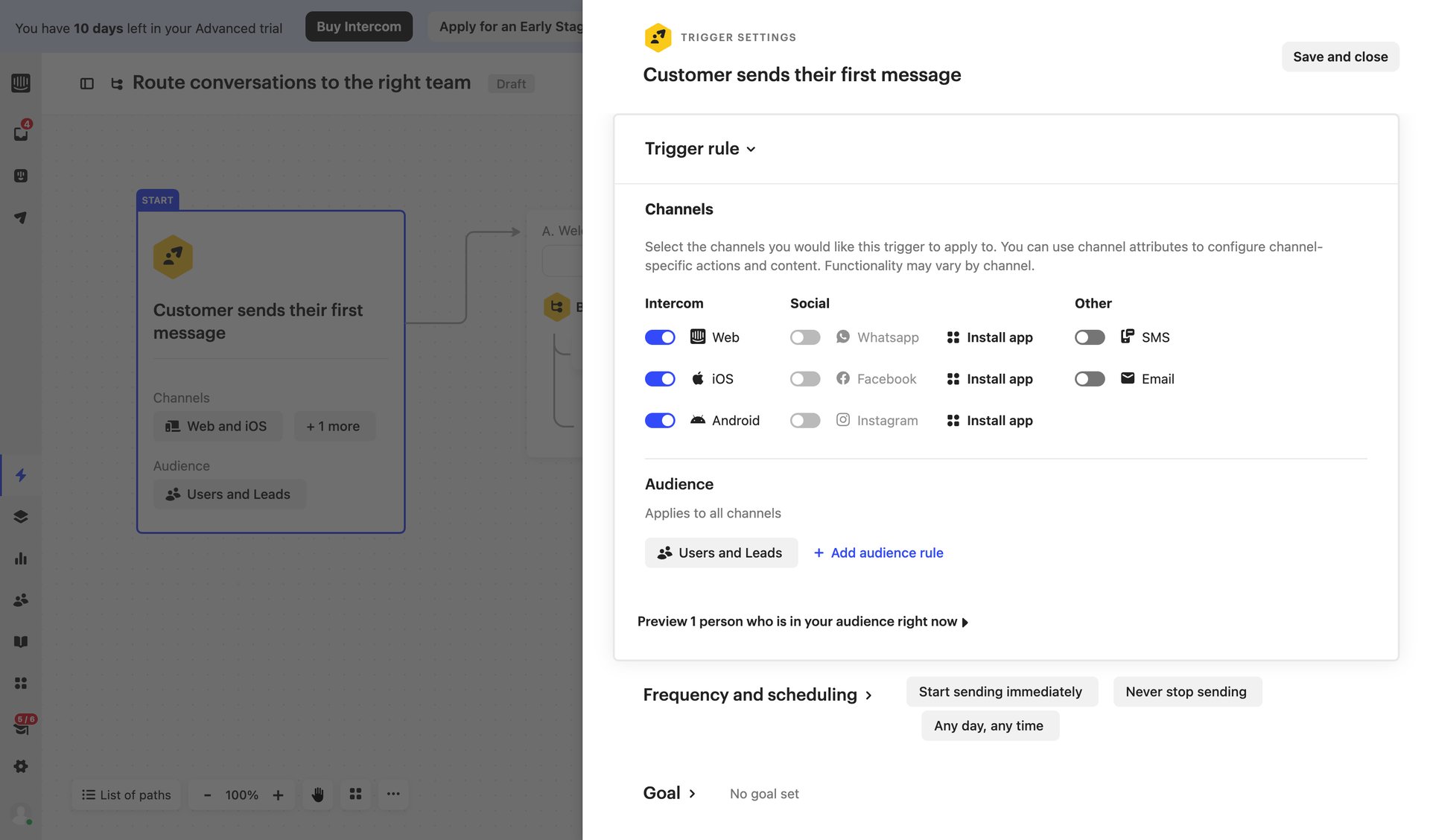
Task: Select the hand pan tool in canvas controls
Action: click(x=317, y=795)
